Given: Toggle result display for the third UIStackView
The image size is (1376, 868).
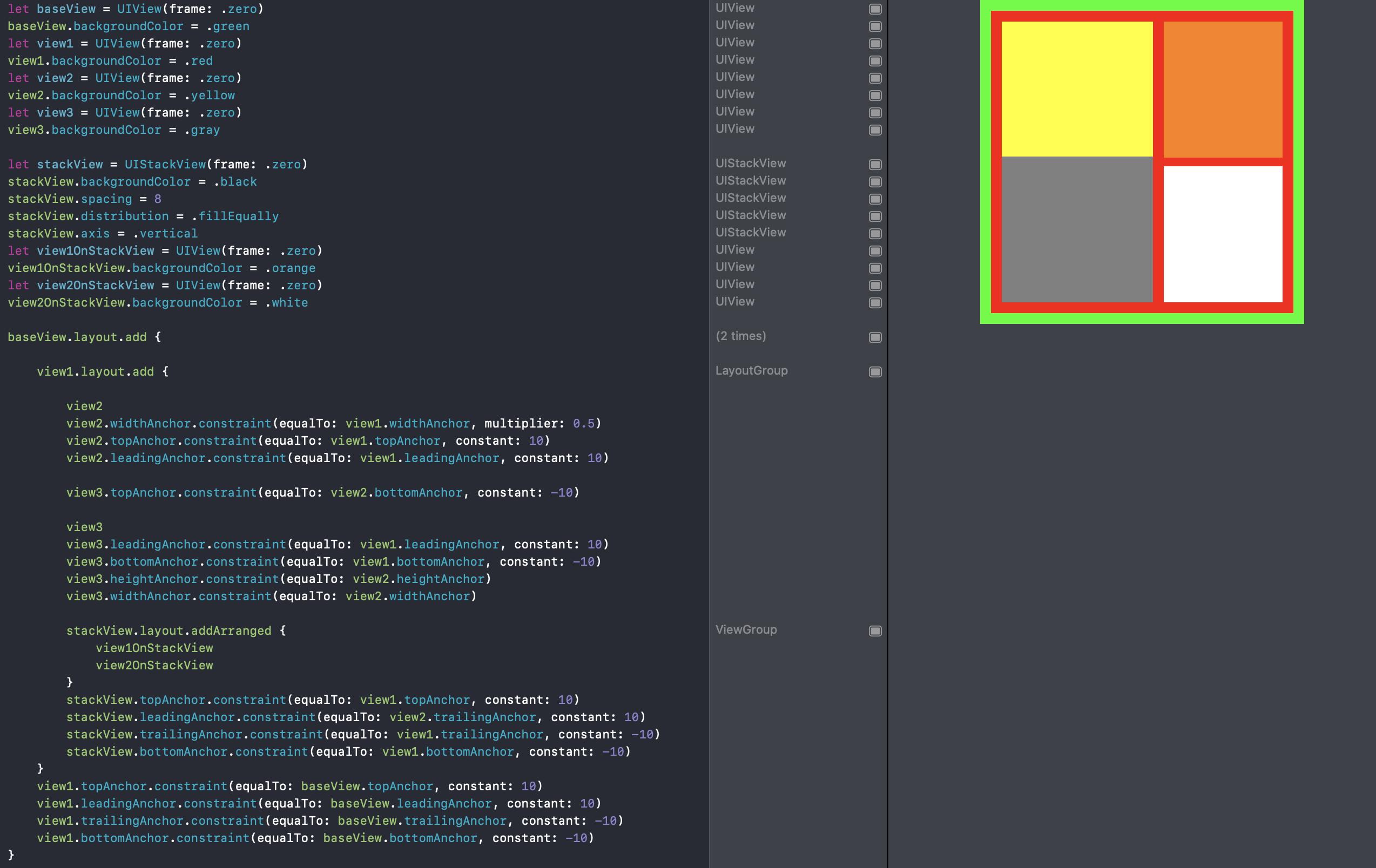Looking at the screenshot, I should [x=874, y=199].
